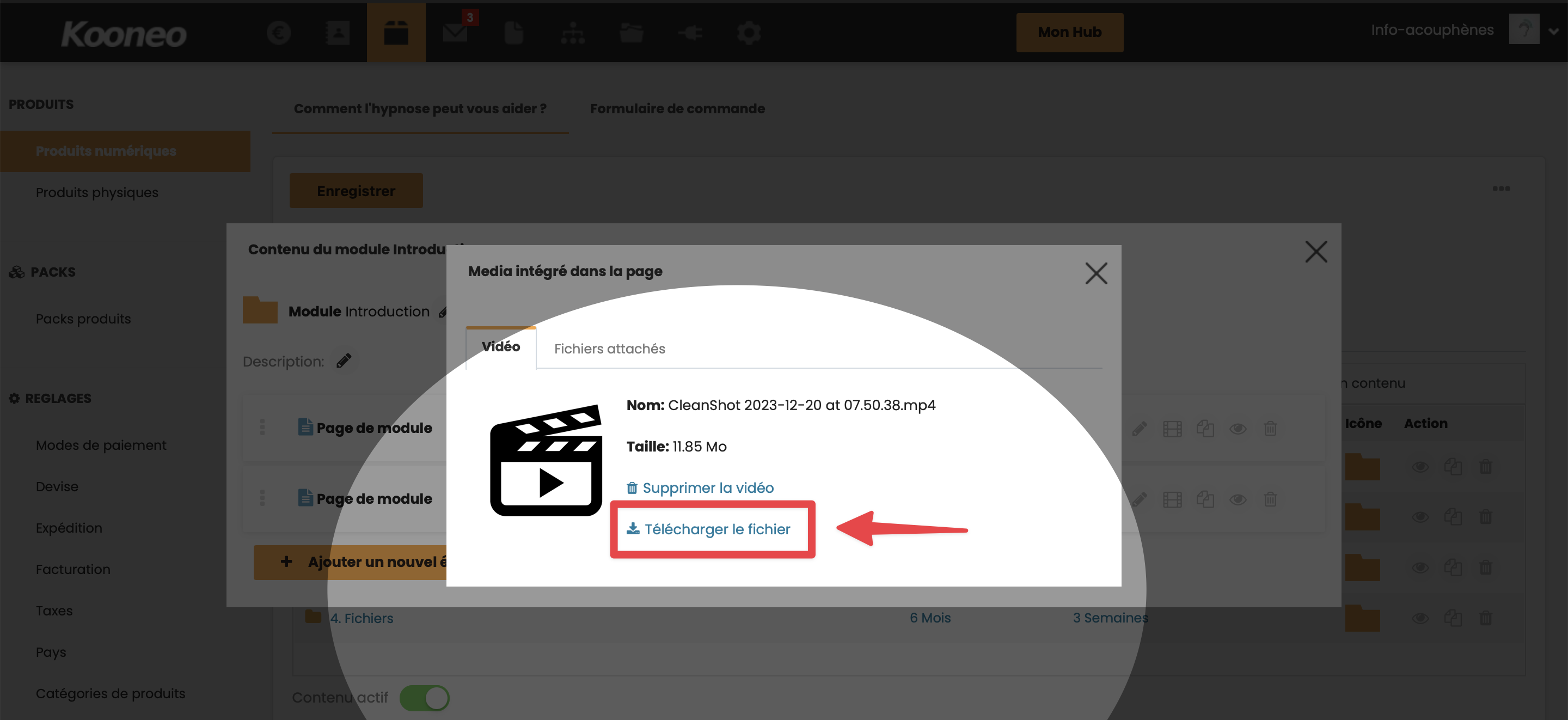Screen dimensions: 1568x720
Task: Open the mail icon with 3 notifications
Action: point(455,32)
